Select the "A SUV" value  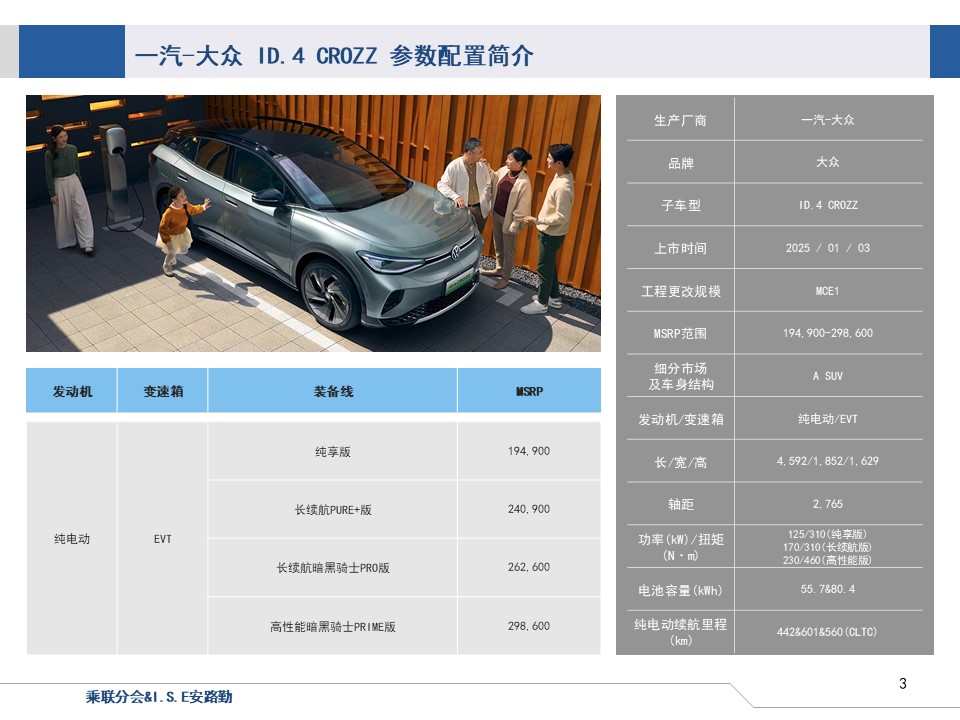pyautogui.click(x=828, y=376)
